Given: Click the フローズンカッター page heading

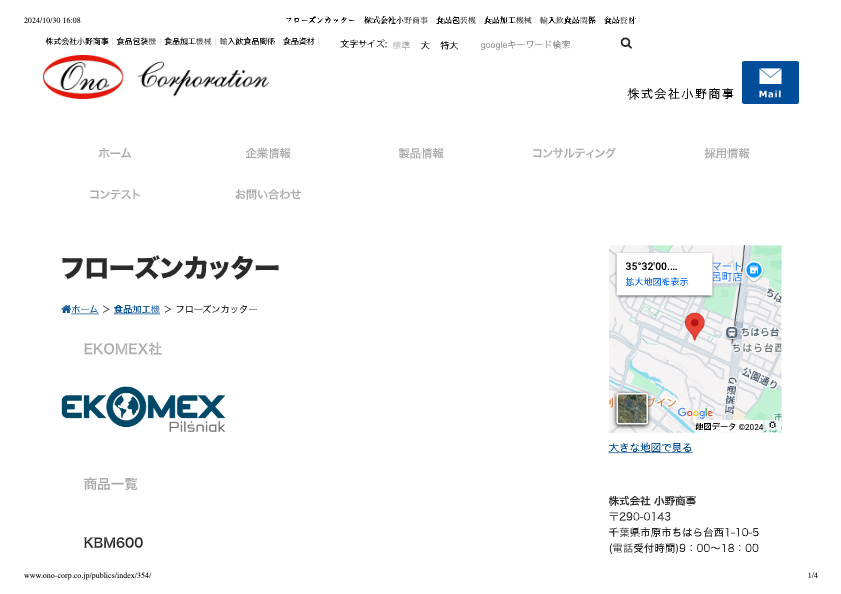Looking at the screenshot, I should [x=170, y=268].
